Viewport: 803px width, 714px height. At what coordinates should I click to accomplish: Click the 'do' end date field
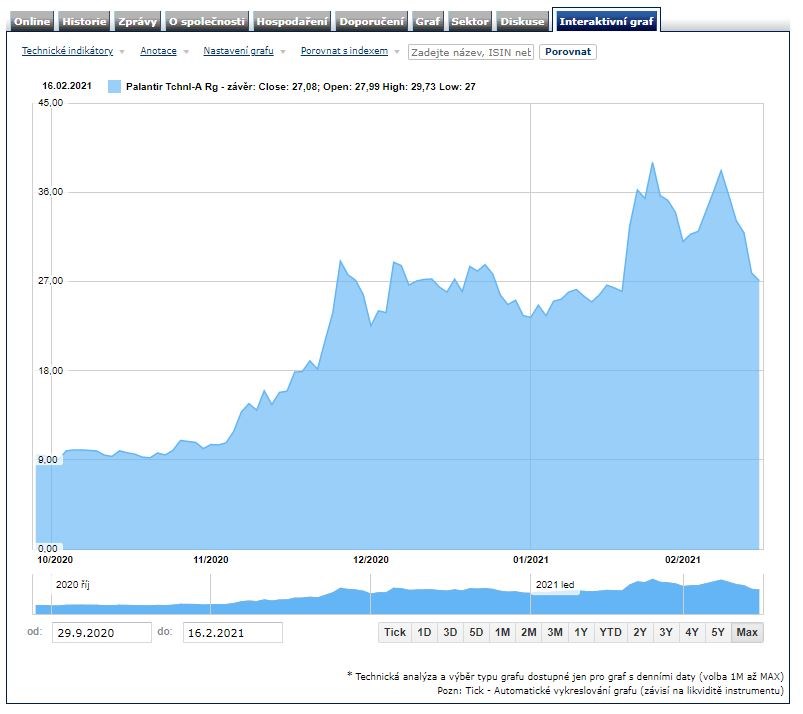[232, 632]
